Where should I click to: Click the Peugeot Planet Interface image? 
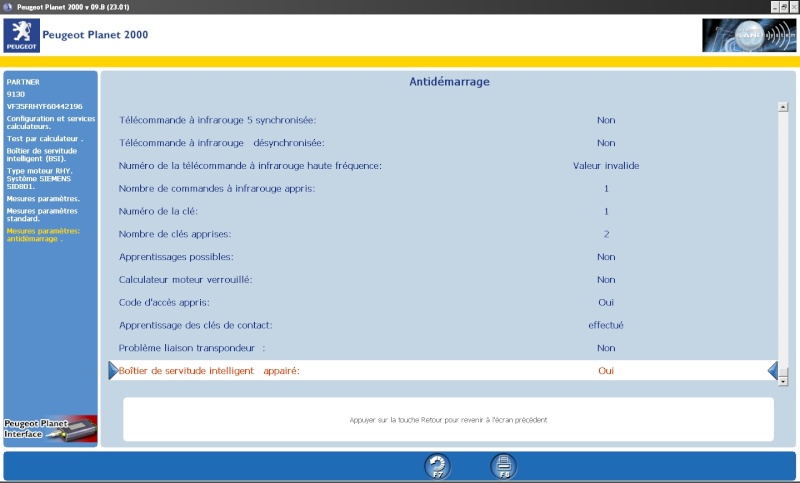click(x=51, y=429)
